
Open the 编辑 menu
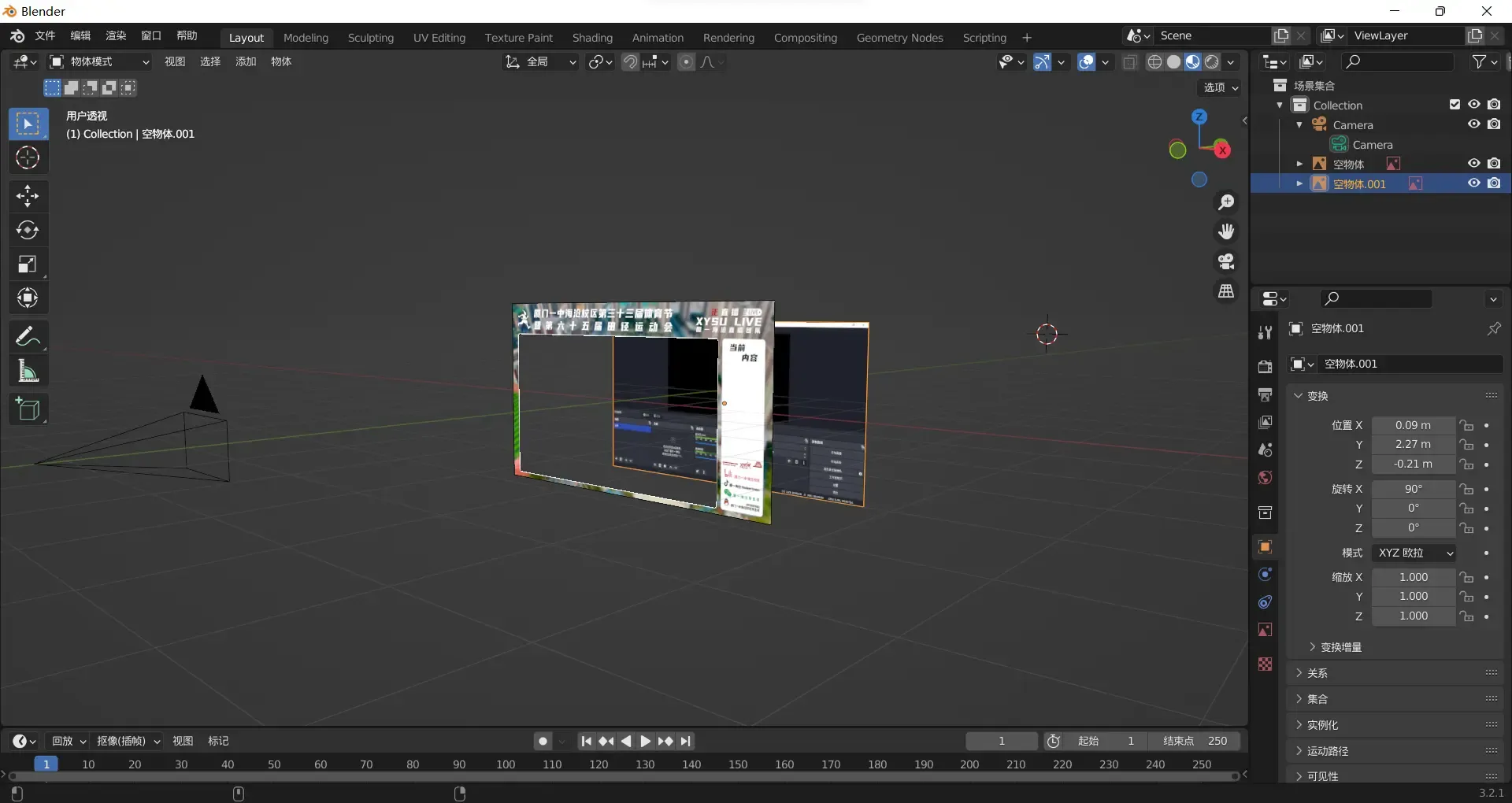pos(80,36)
